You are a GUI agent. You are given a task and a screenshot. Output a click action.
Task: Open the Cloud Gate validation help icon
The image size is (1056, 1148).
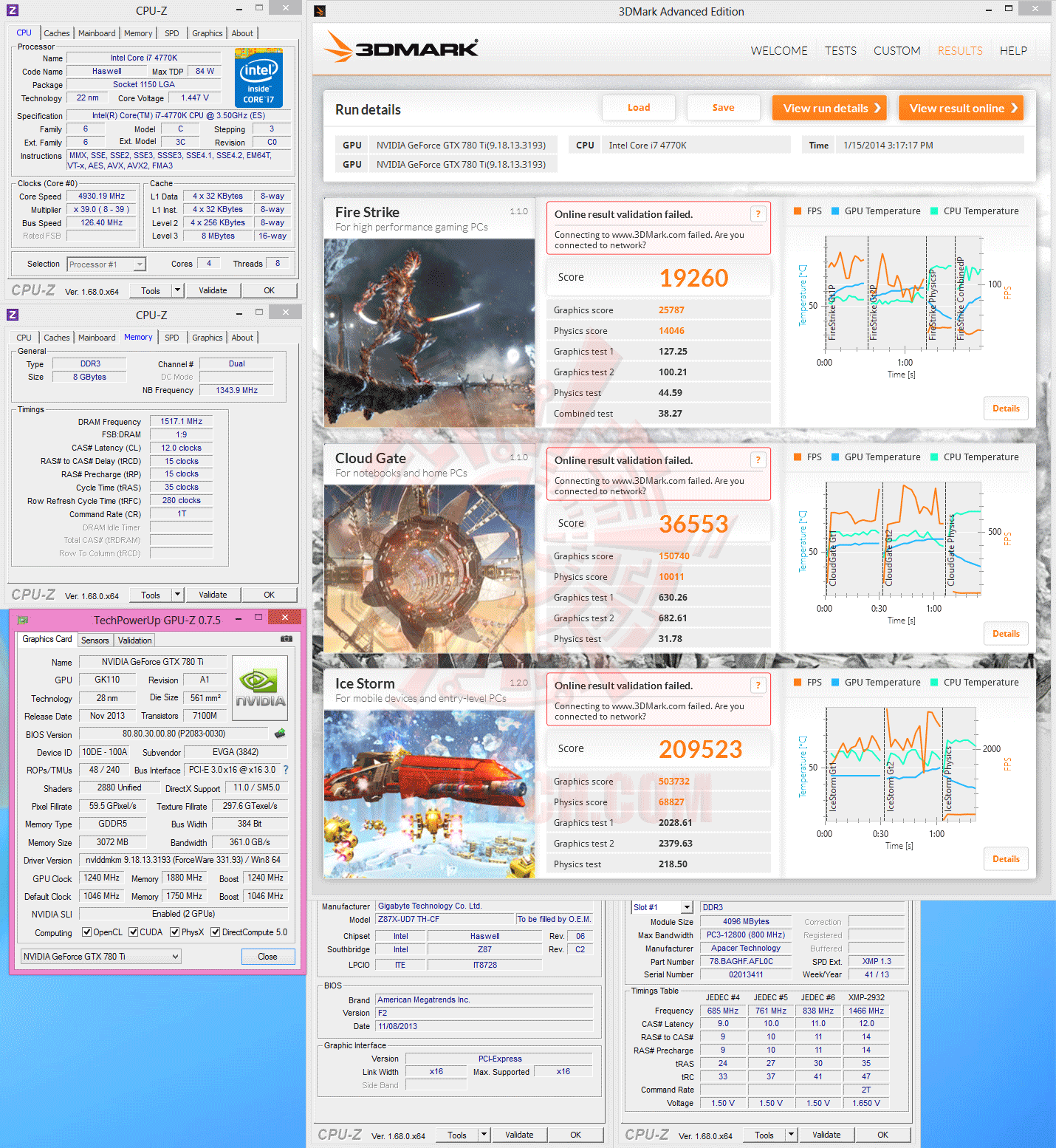pyautogui.click(x=758, y=460)
